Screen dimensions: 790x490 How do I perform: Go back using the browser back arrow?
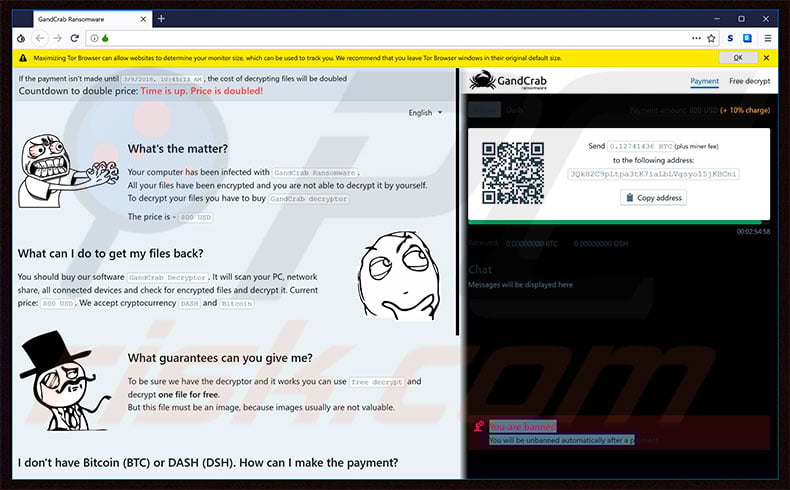point(40,38)
